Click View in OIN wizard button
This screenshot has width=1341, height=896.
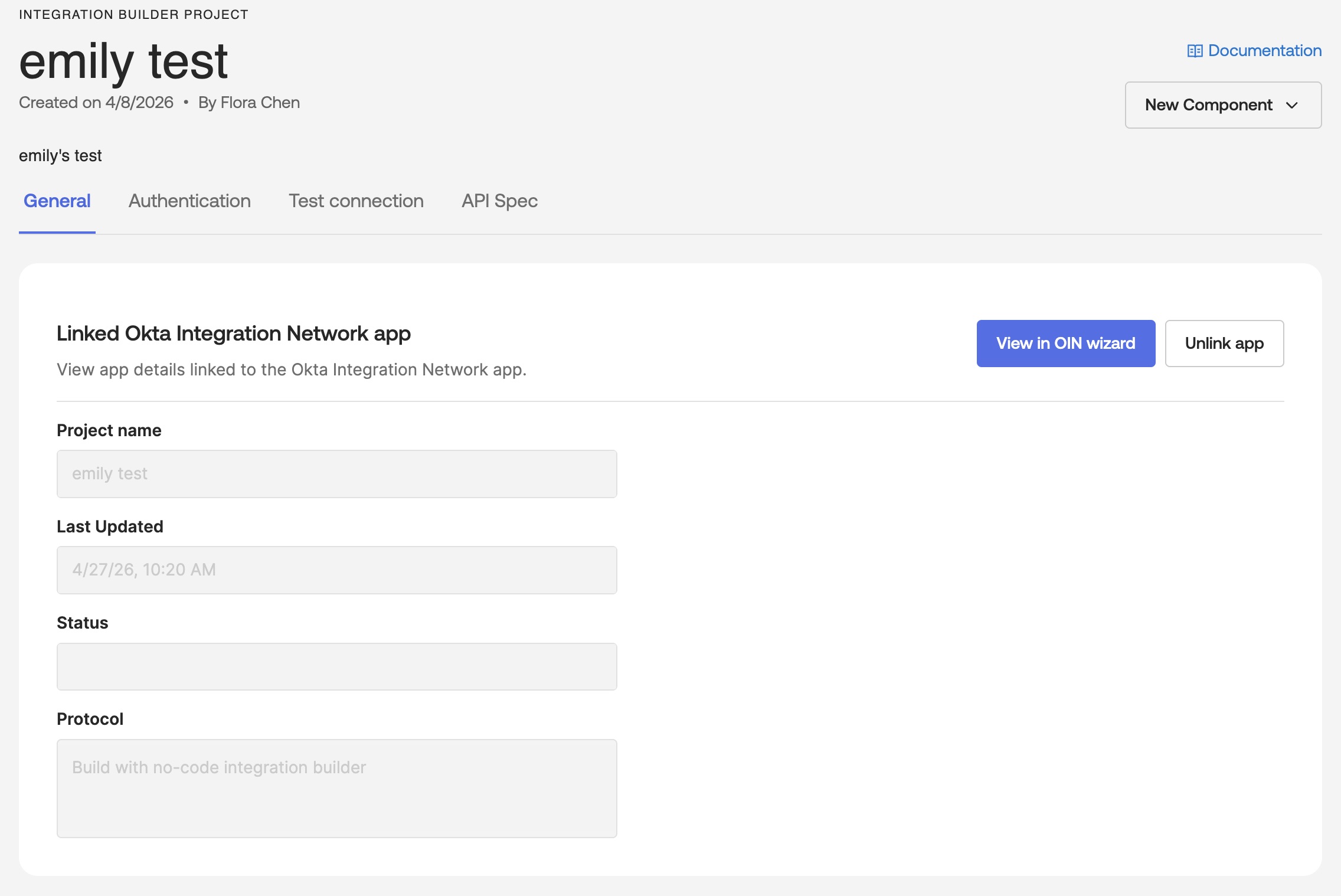(x=1066, y=344)
